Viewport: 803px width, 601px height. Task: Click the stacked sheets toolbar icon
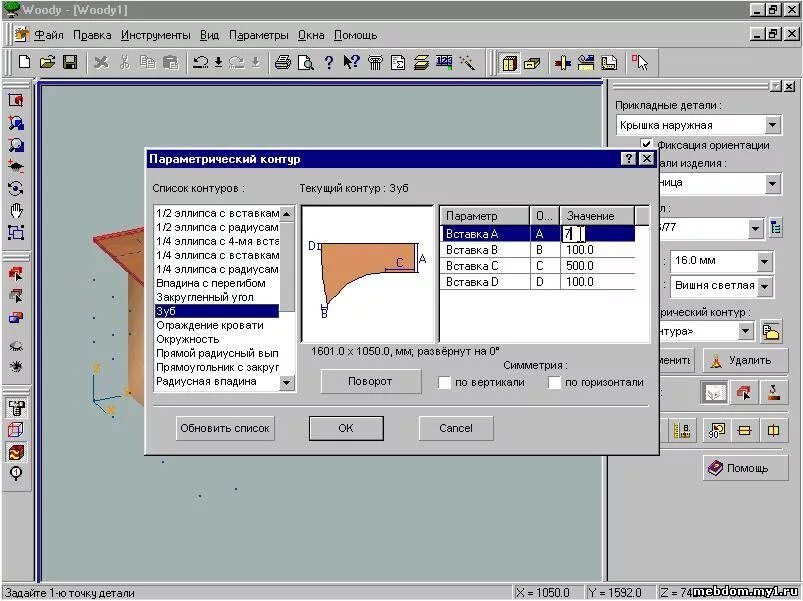421,63
